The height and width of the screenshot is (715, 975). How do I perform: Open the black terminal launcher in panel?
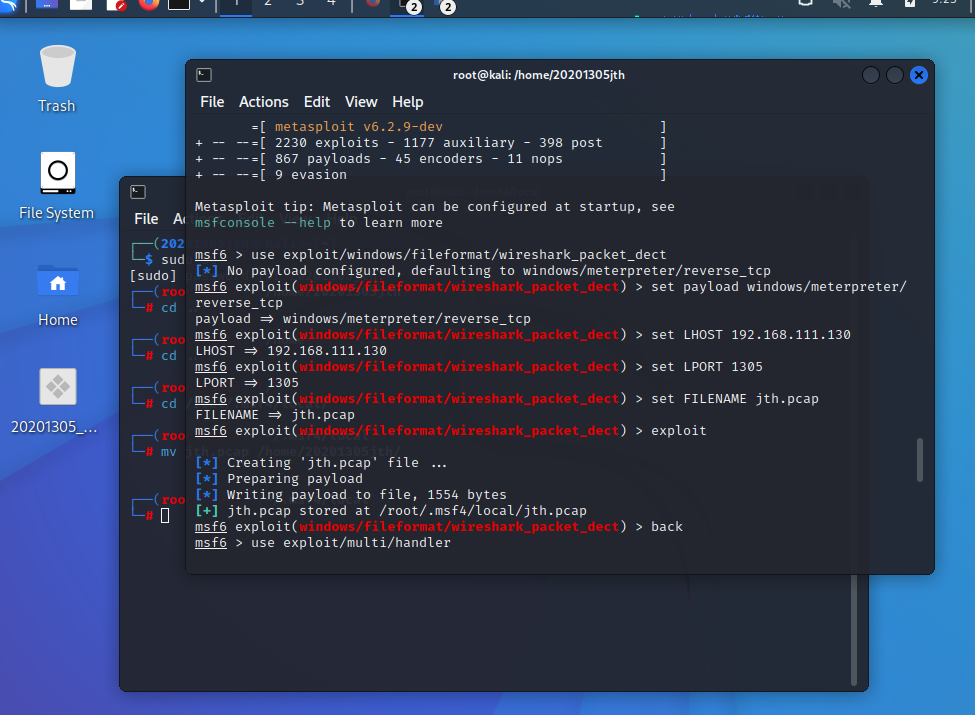click(179, 4)
